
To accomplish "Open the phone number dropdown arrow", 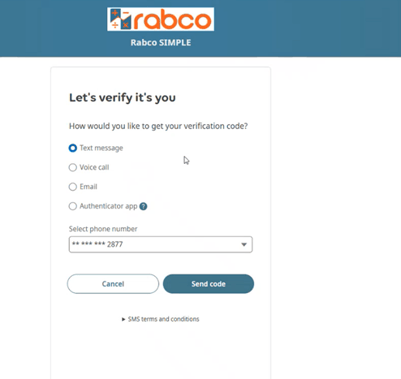I will (244, 245).
